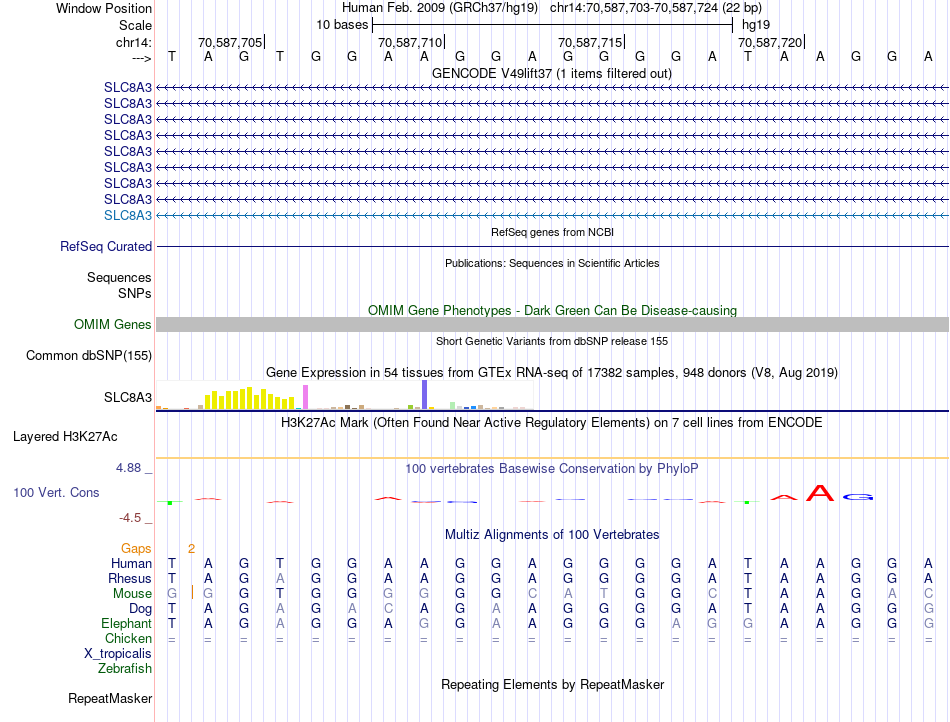Open 100 vertebrates Basewise Conservation by PhyloP title
Viewport: 950px width, 722px height.
552,468
